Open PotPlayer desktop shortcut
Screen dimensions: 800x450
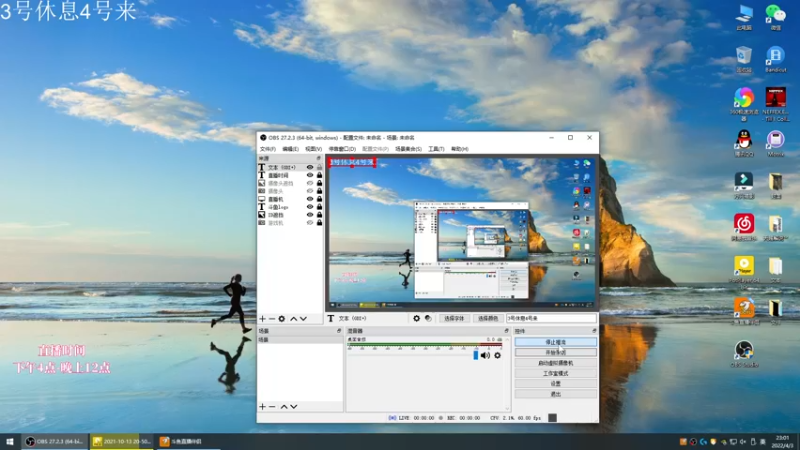click(744, 269)
